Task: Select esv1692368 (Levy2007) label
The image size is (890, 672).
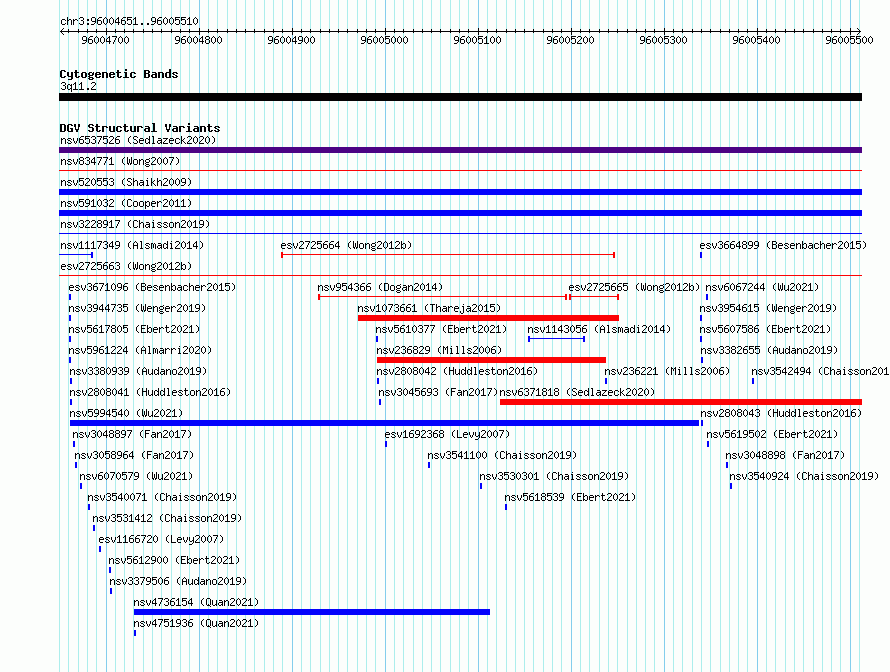Action: coord(447,434)
